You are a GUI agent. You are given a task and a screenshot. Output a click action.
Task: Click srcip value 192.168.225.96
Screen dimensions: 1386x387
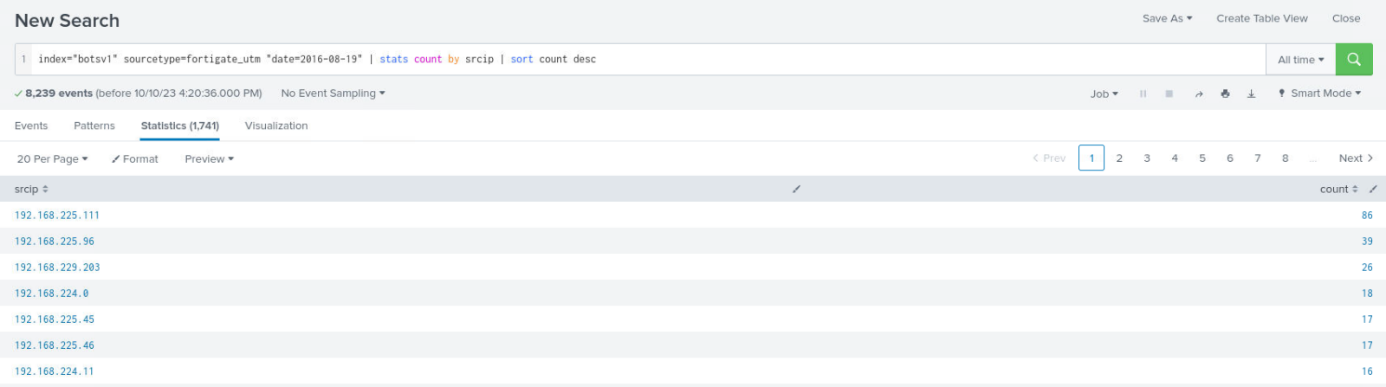54,241
